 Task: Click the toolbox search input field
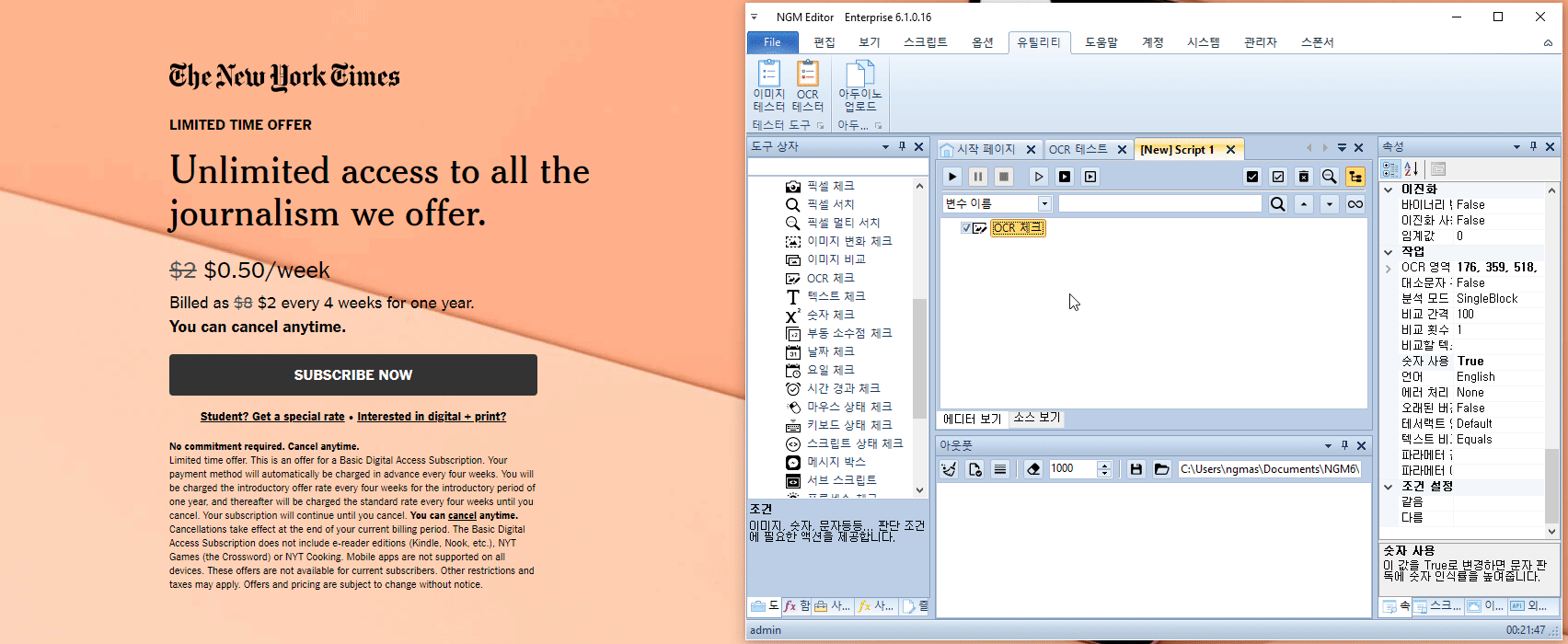pyautogui.click(x=838, y=167)
